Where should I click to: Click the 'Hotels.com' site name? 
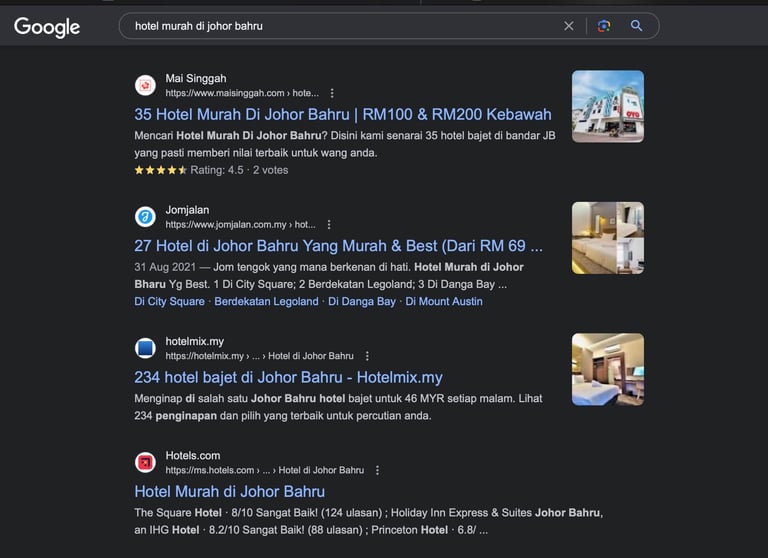click(x=193, y=455)
